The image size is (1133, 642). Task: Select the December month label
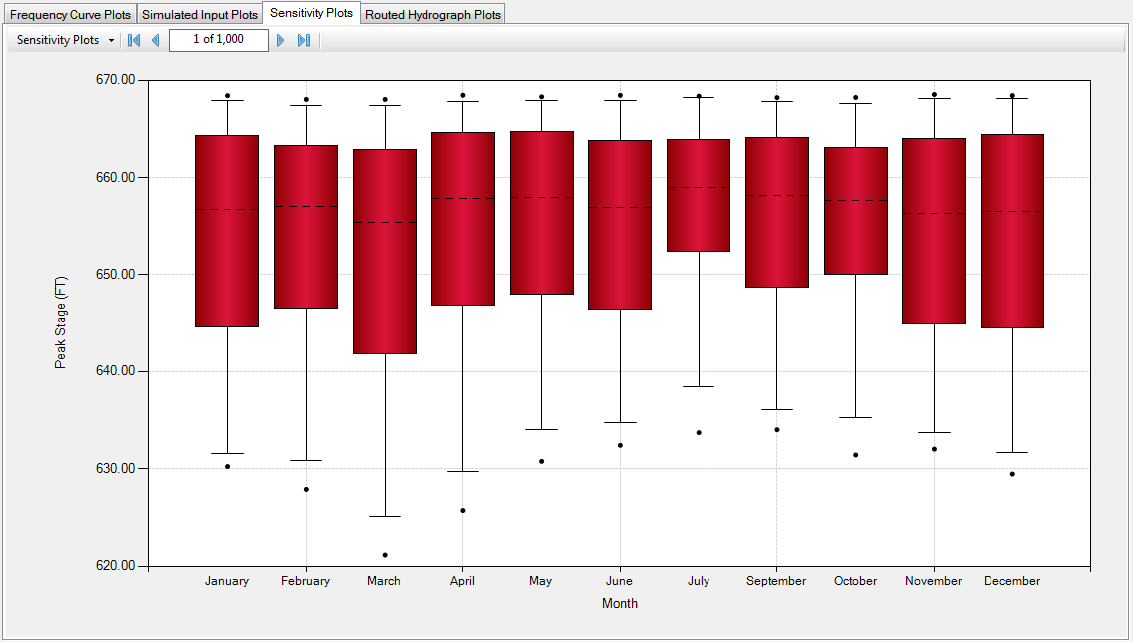(x=1011, y=580)
